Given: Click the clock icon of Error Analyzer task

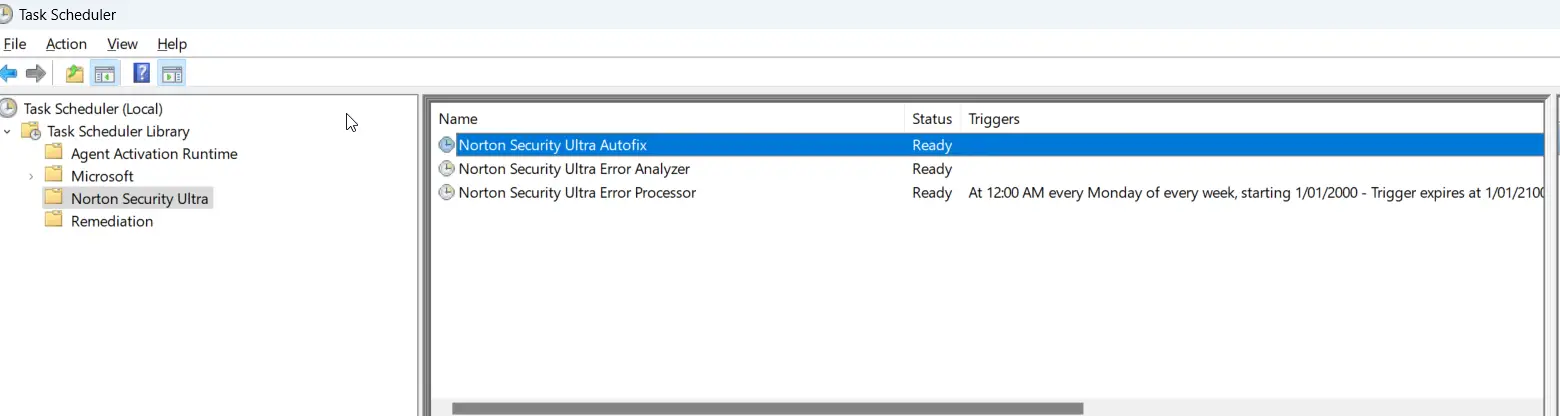Looking at the screenshot, I should pyautogui.click(x=447, y=169).
